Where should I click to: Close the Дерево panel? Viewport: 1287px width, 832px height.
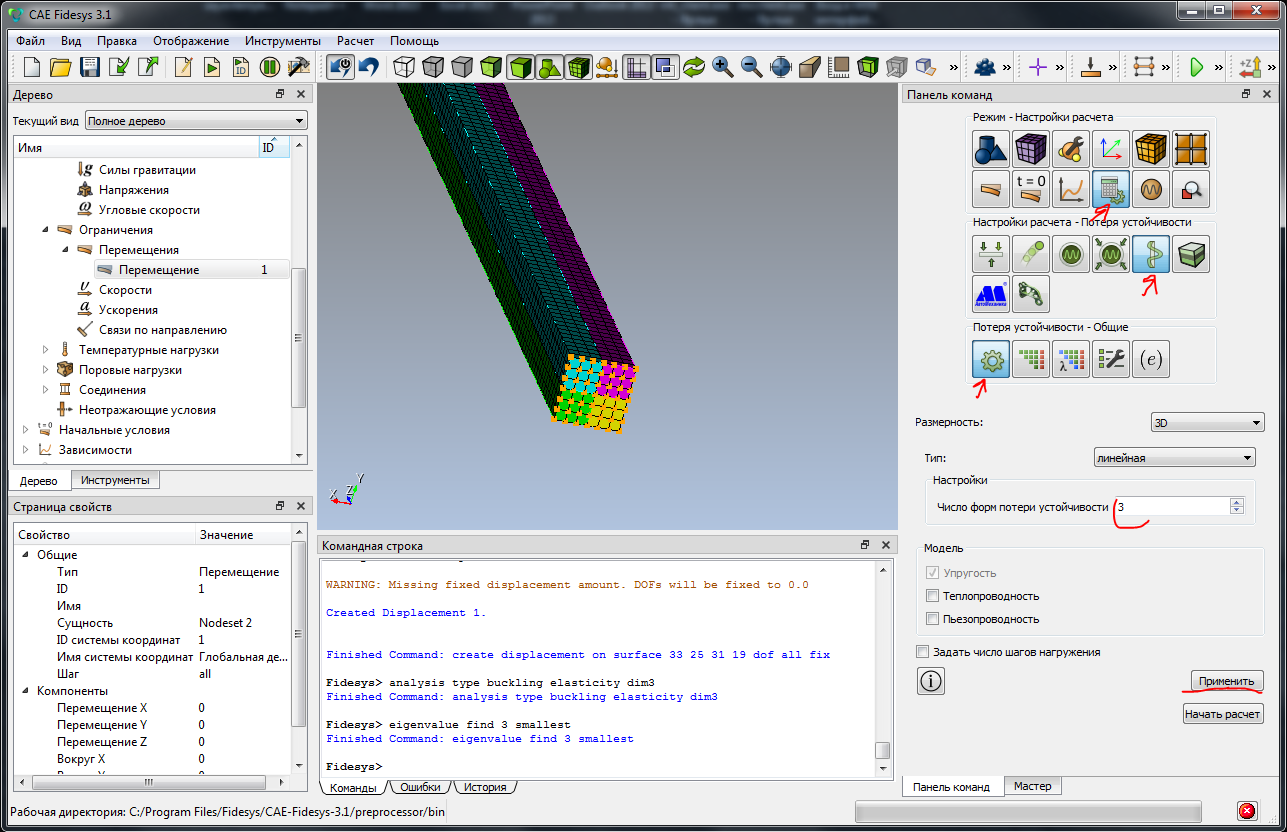[x=300, y=94]
